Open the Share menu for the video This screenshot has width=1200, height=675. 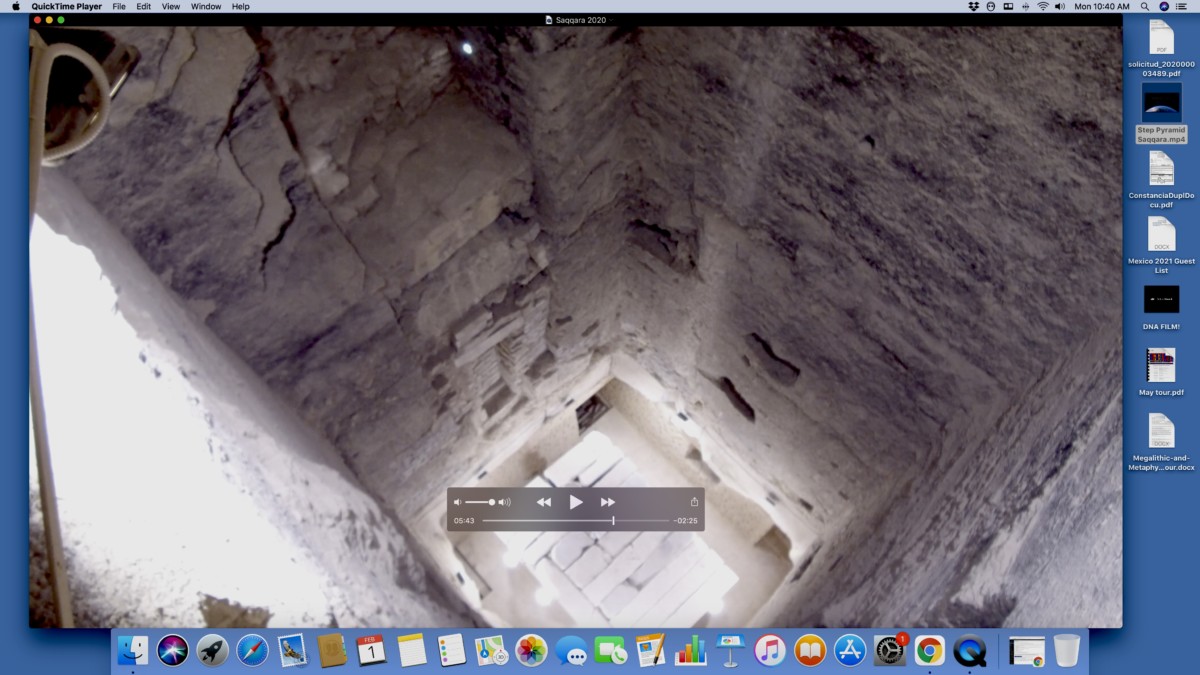point(692,502)
